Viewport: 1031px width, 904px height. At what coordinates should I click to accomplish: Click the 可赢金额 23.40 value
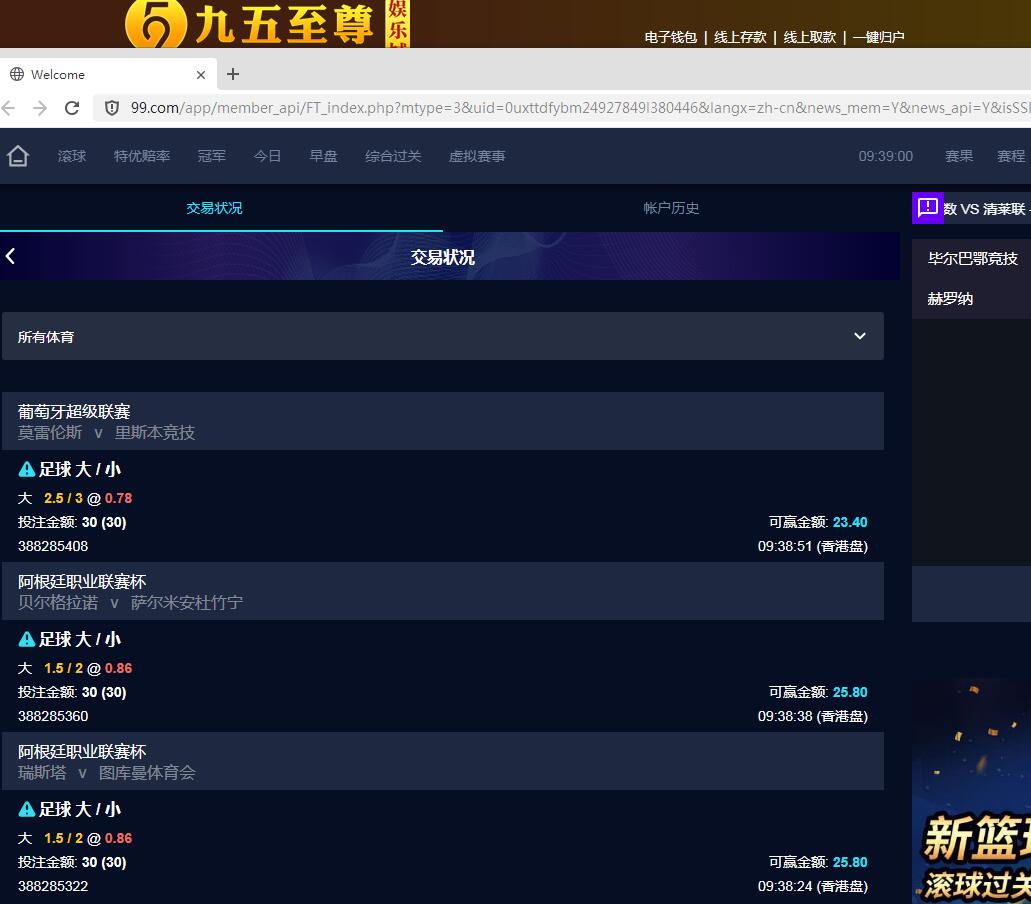point(850,522)
